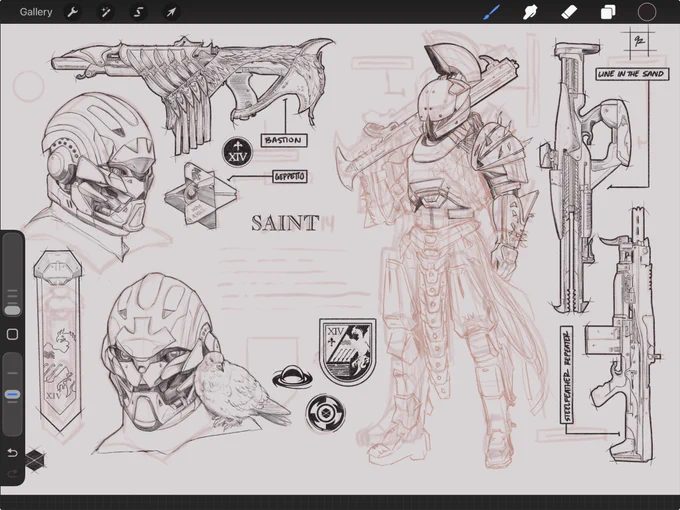Open the Adjustments magic wand menu
The image size is (680, 510).
pyautogui.click(x=105, y=12)
